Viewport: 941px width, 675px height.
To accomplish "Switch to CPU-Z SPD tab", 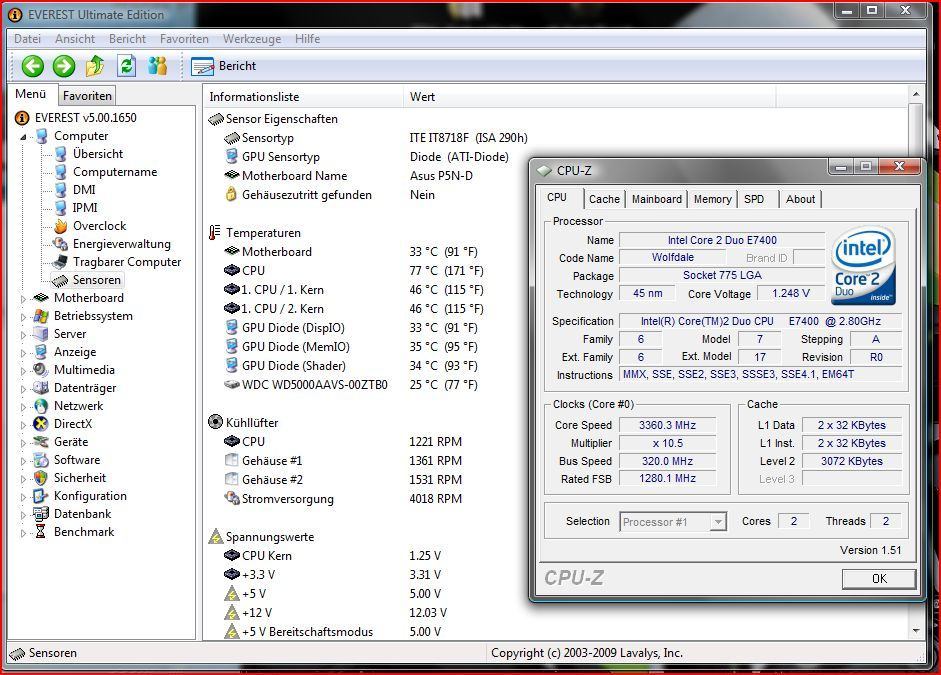I will (754, 199).
